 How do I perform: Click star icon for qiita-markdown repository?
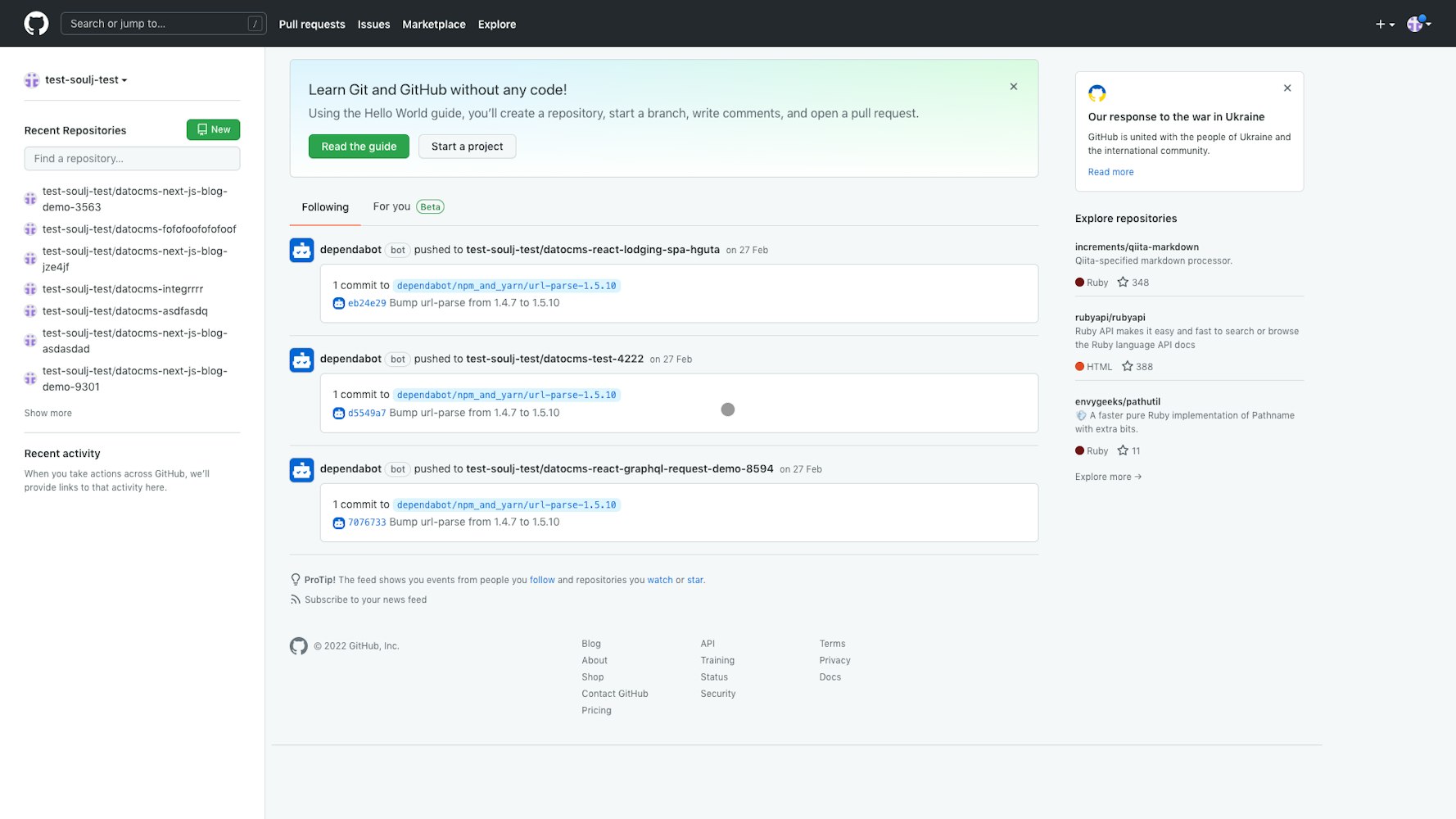coord(1123,283)
